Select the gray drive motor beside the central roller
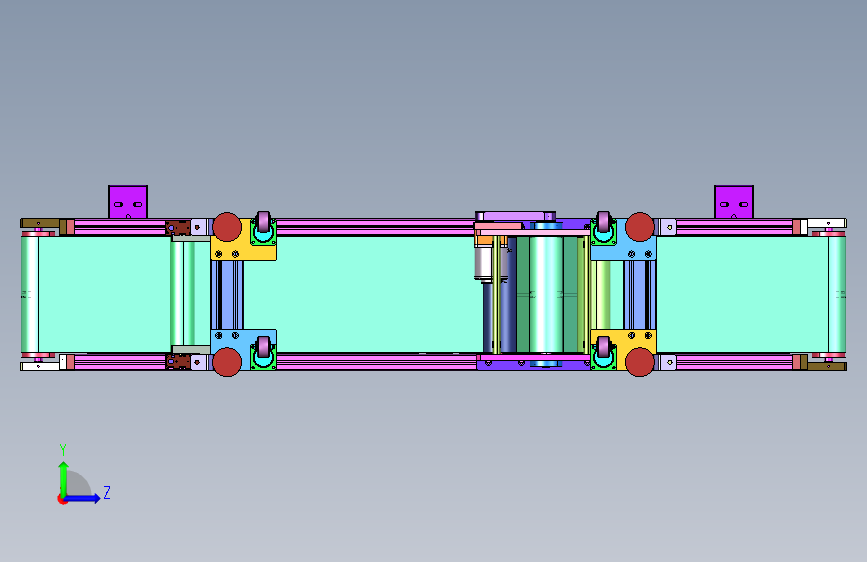The image size is (867, 562). tap(483, 263)
